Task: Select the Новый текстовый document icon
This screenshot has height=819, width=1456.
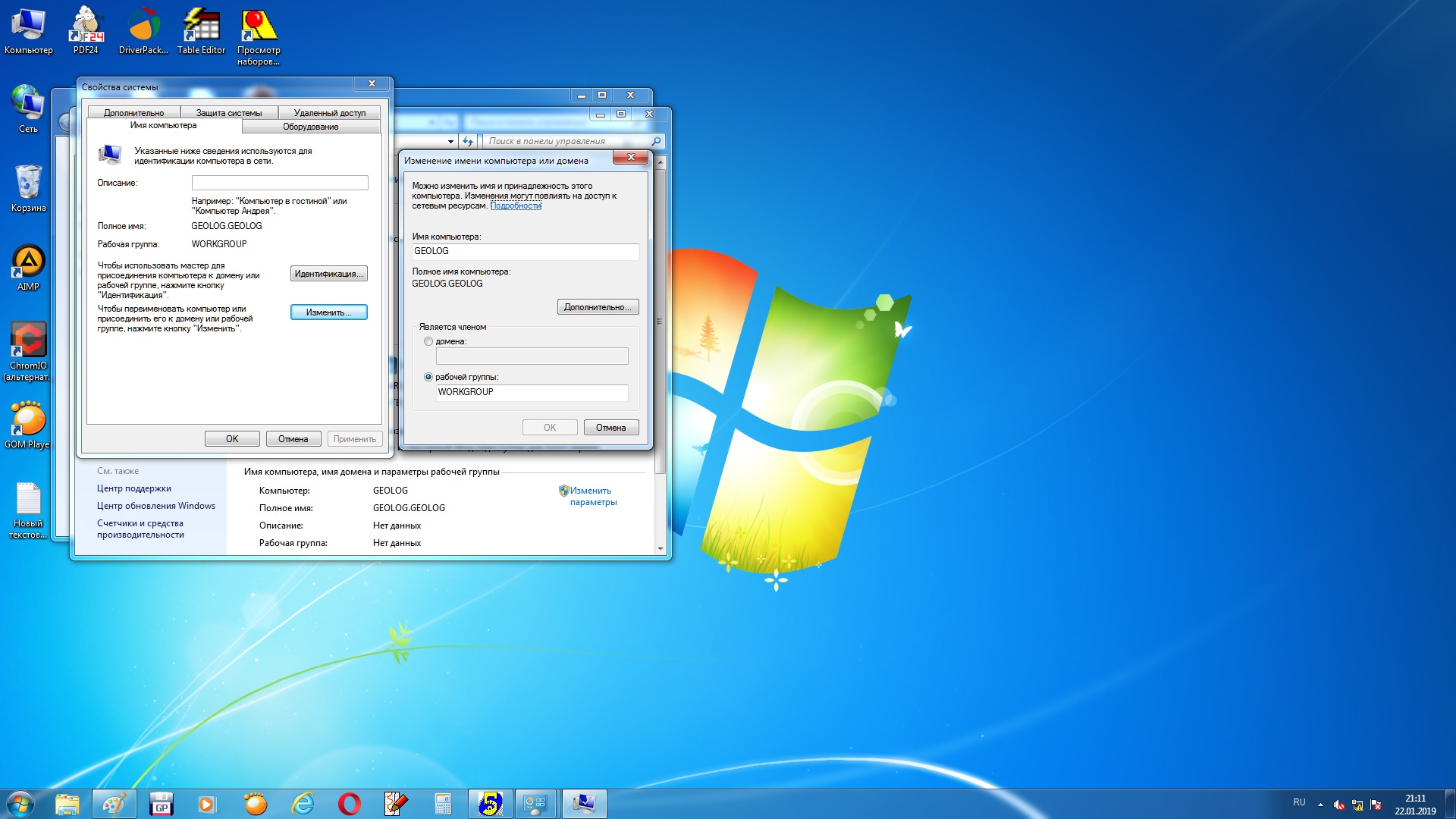Action: coord(28,510)
